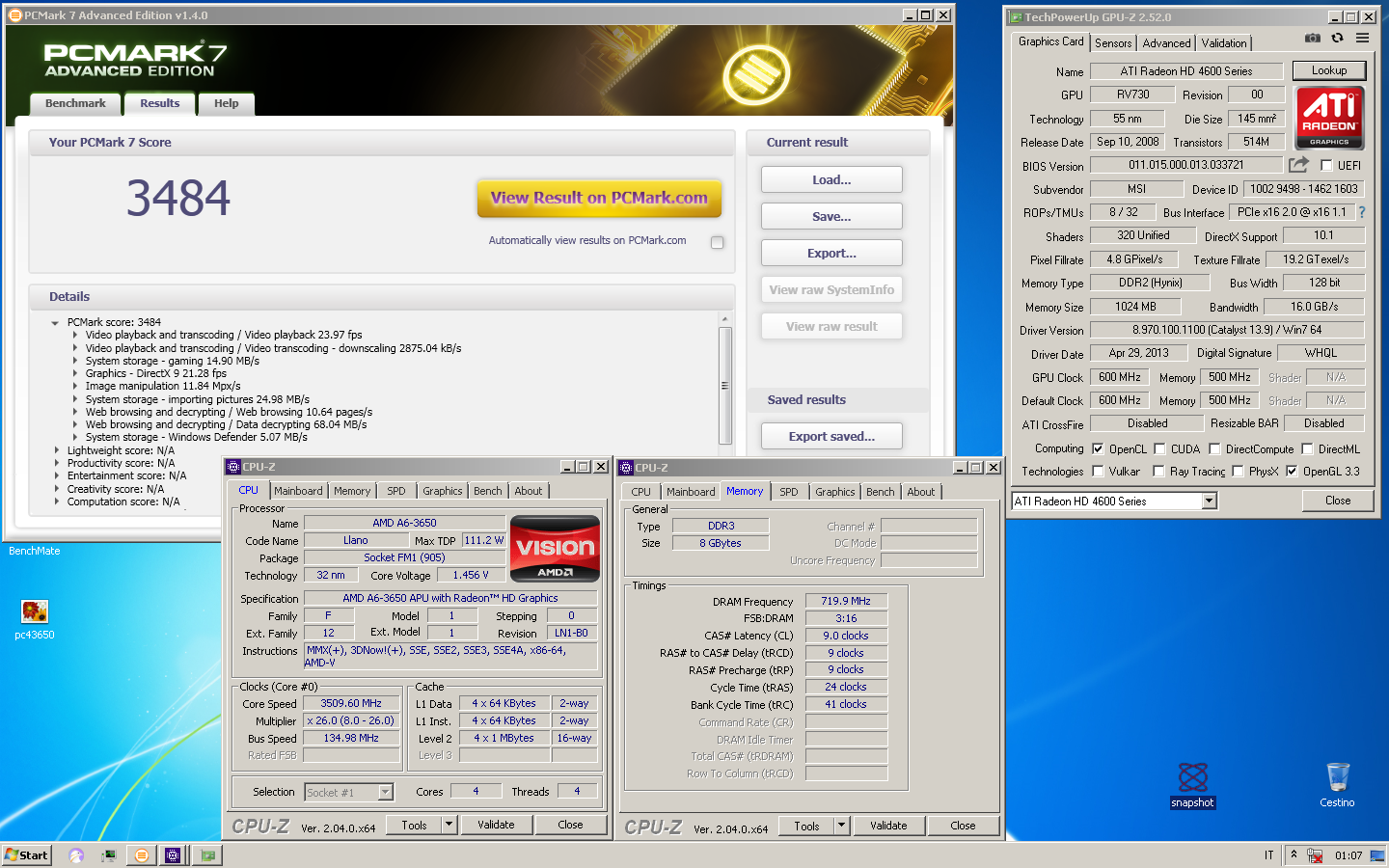Show hidden tray icons arrow
The height and width of the screenshot is (868, 1389).
click(x=1294, y=854)
